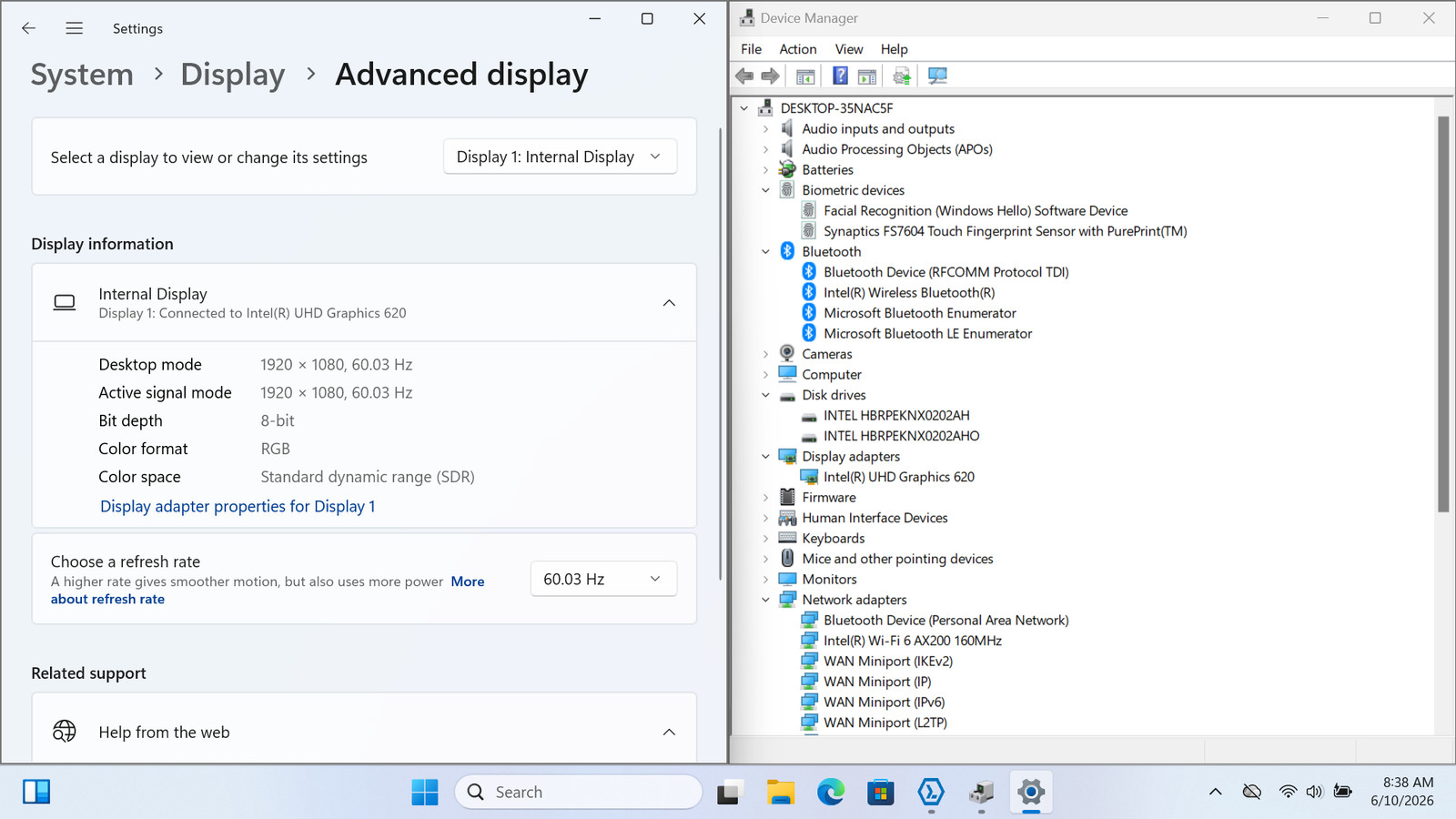The height and width of the screenshot is (819, 1456).
Task: Open Microsoft Store from the taskbar
Action: click(880, 792)
